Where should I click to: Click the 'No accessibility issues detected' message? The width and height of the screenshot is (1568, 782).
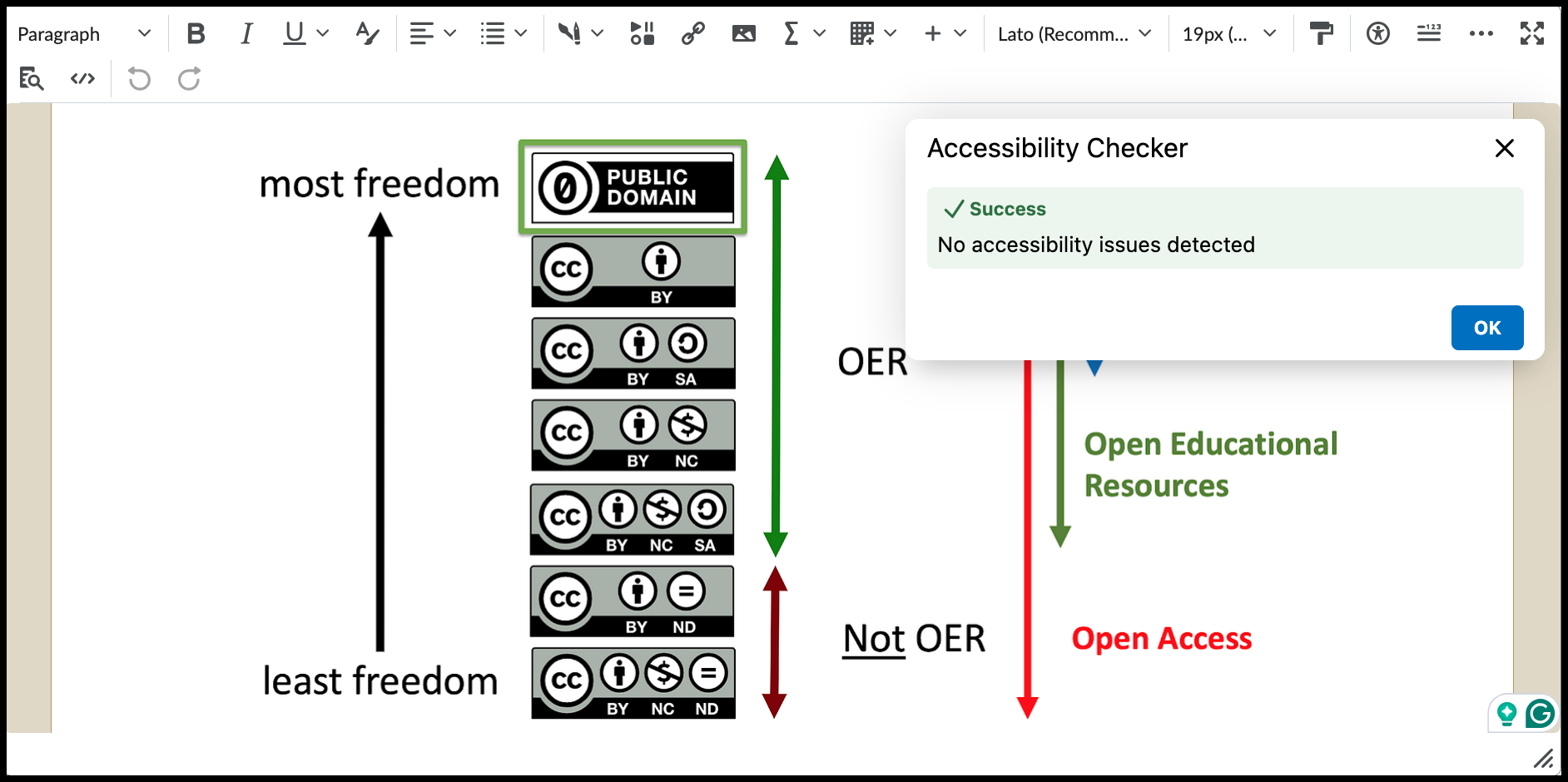[1096, 245]
